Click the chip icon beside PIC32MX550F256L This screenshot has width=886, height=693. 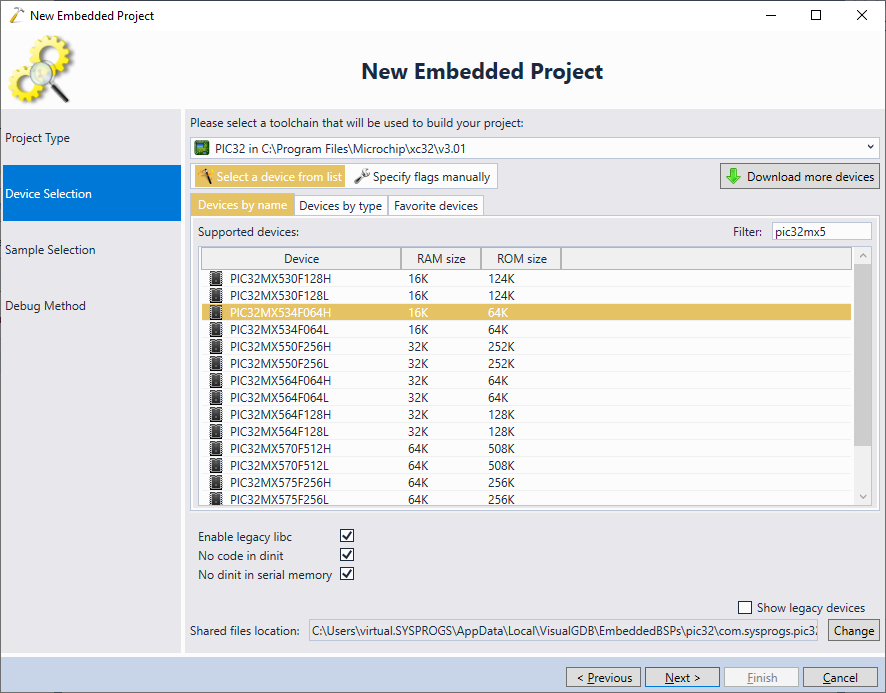coord(216,363)
